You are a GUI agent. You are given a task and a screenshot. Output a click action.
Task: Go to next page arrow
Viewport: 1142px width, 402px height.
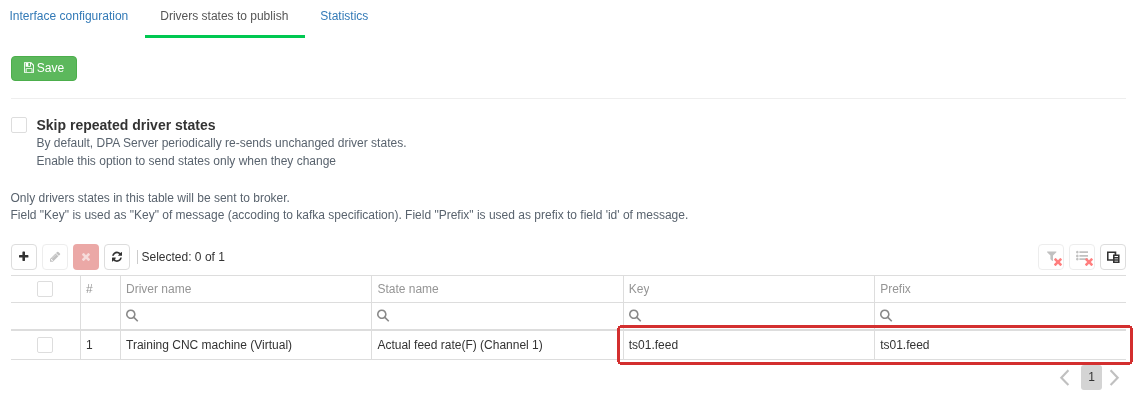point(1114,377)
